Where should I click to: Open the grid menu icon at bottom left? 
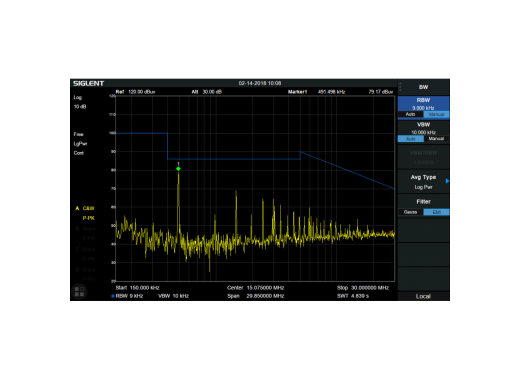(x=79, y=291)
